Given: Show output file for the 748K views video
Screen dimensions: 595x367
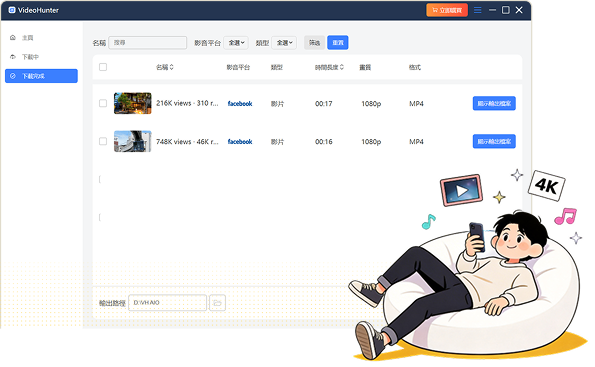Looking at the screenshot, I should (x=494, y=141).
